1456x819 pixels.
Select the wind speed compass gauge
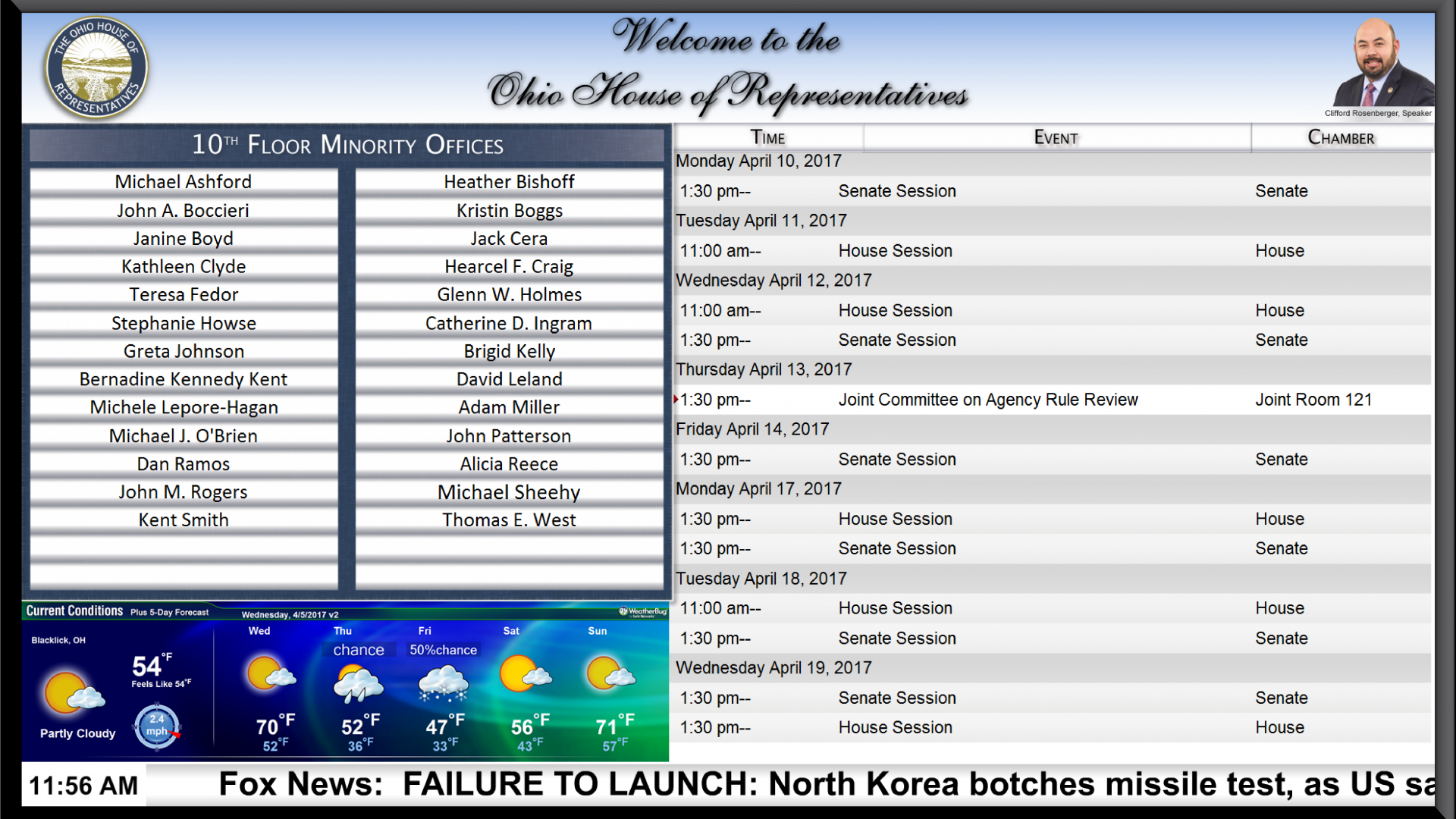(x=157, y=726)
